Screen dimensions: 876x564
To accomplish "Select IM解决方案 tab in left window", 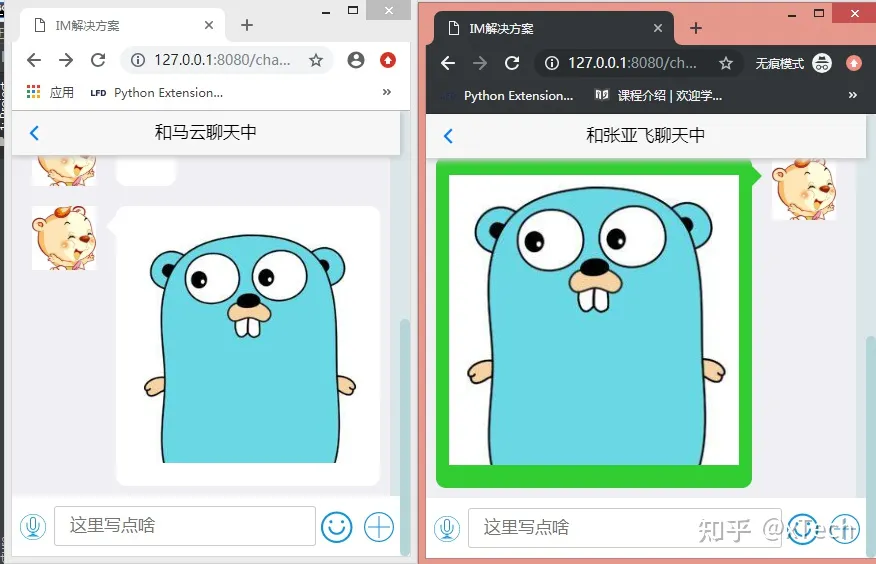I will click(122, 25).
